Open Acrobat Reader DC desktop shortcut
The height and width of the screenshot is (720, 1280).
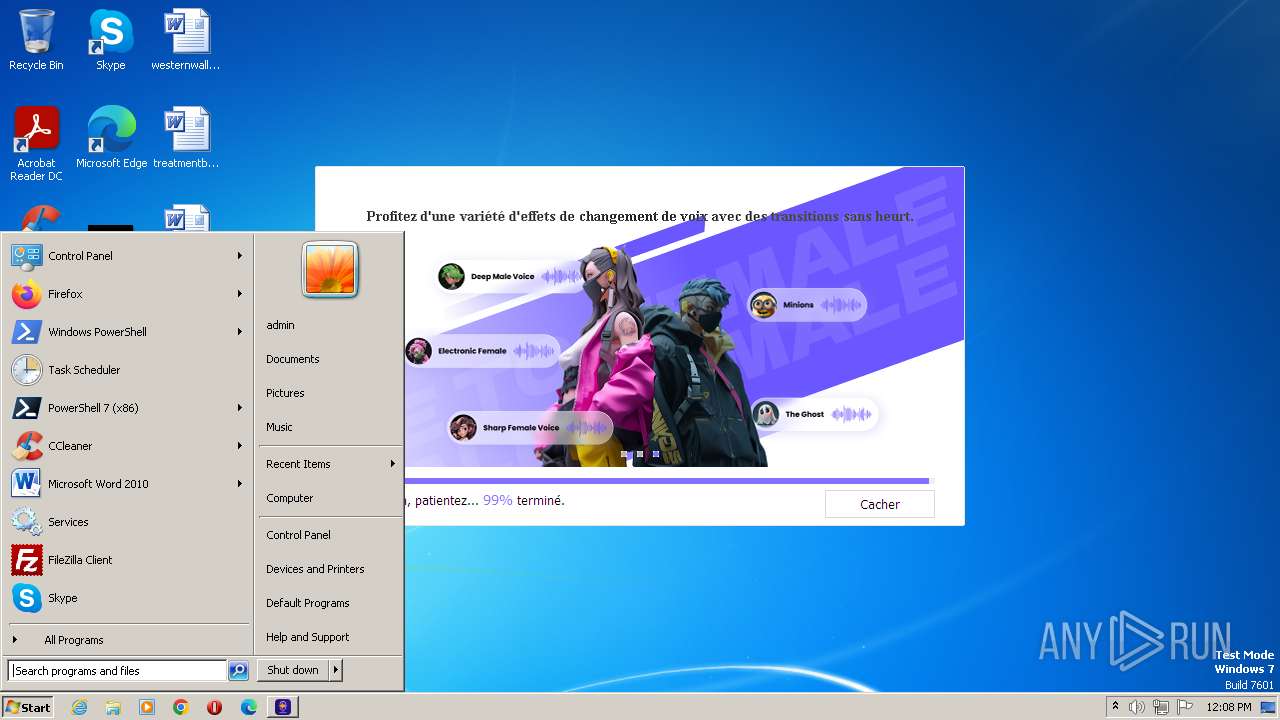pyautogui.click(x=36, y=143)
